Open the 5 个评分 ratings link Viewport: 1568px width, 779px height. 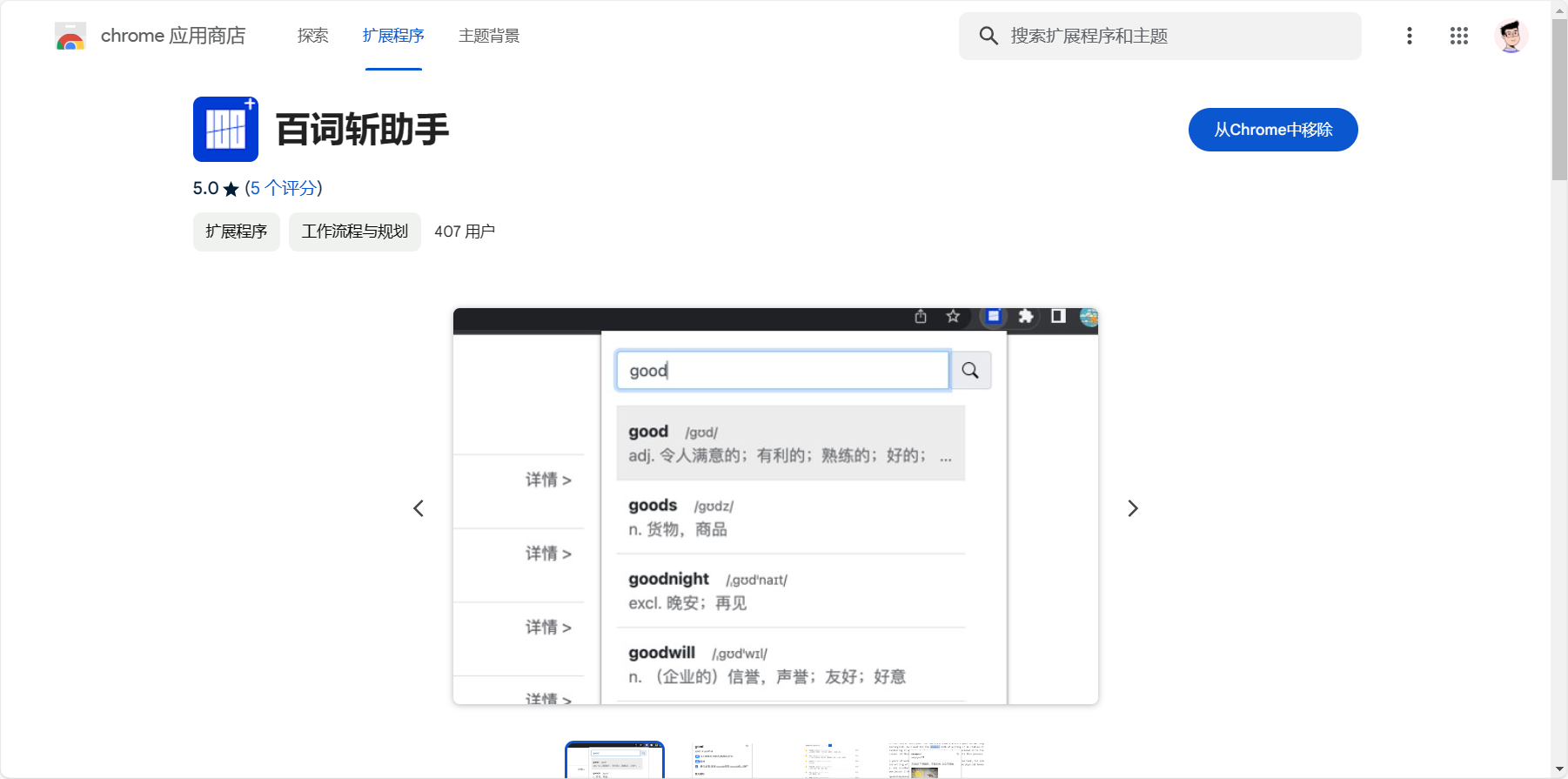click(x=283, y=188)
